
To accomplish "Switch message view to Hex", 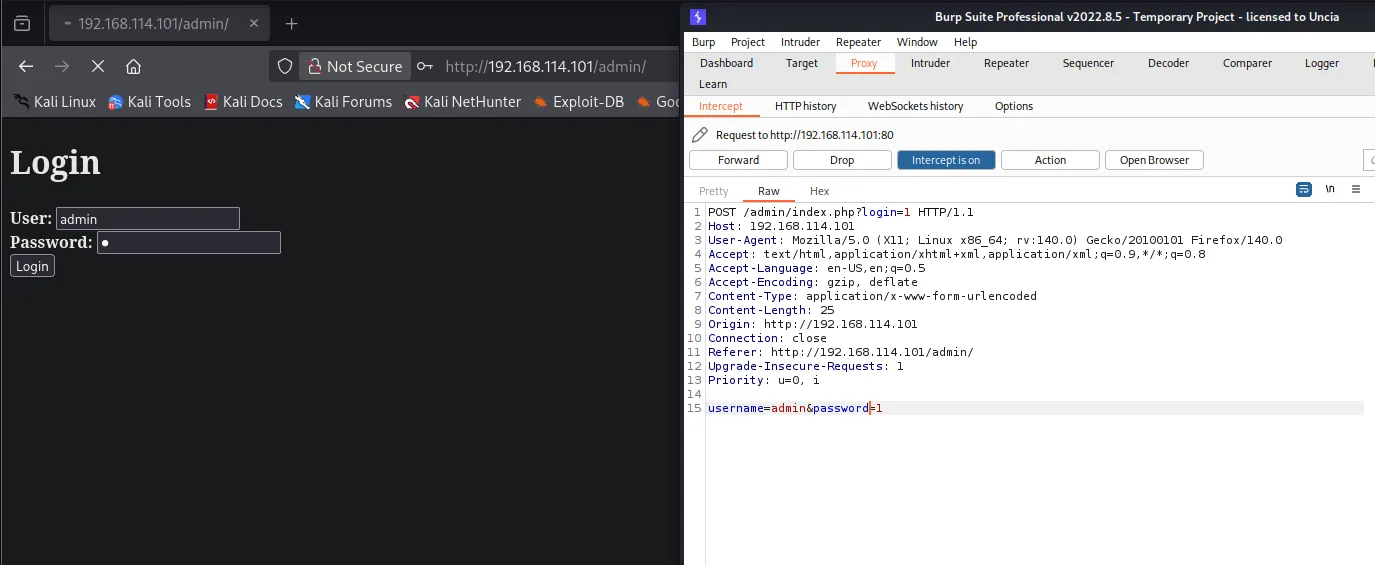I will tap(820, 191).
